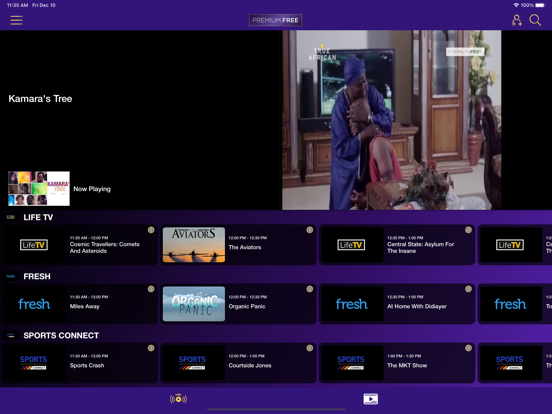Select 'Miles Away' program title

pos(84,307)
